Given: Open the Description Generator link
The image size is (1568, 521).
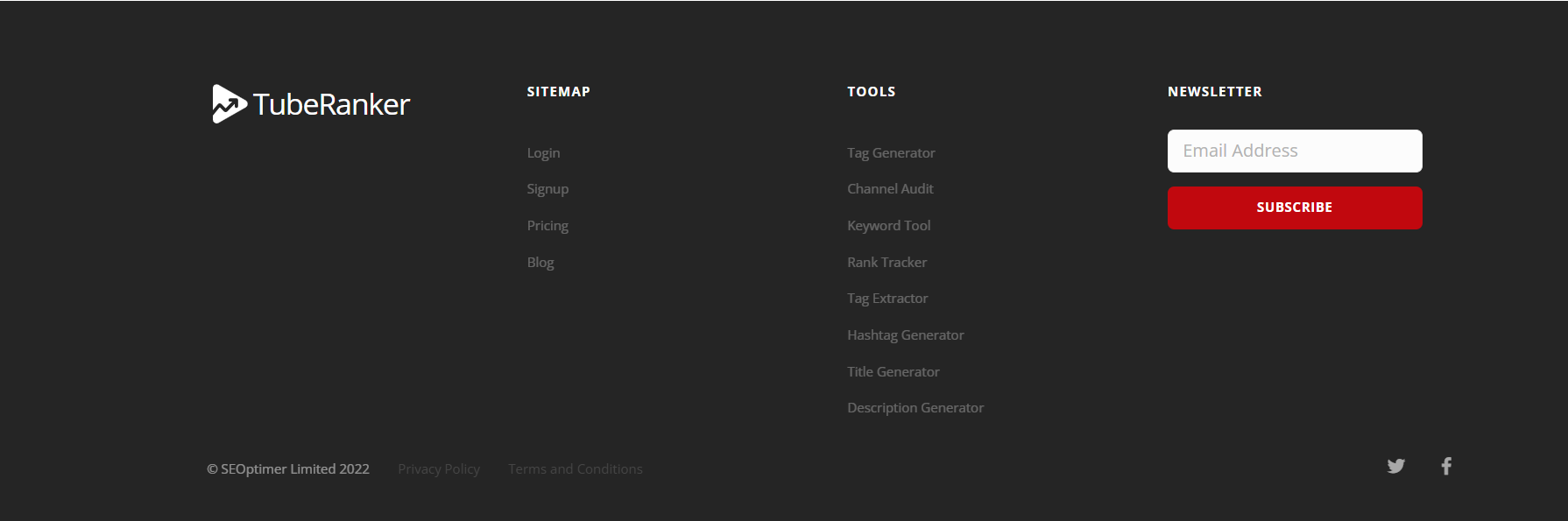Looking at the screenshot, I should 915,408.
